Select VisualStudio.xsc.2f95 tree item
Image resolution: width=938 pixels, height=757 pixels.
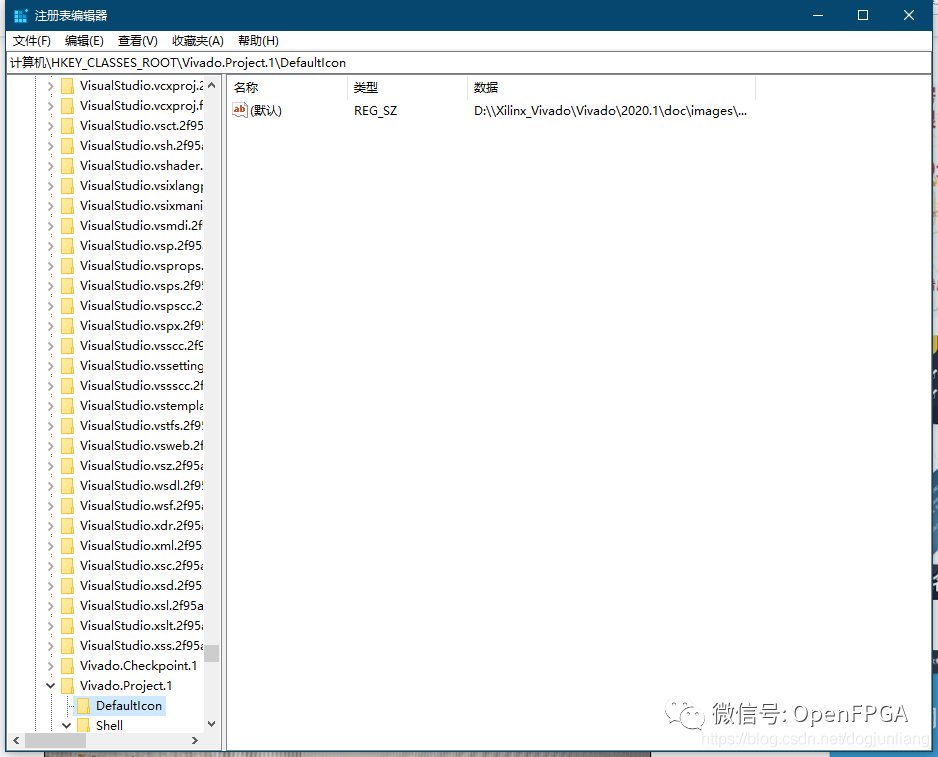coord(141,566)
